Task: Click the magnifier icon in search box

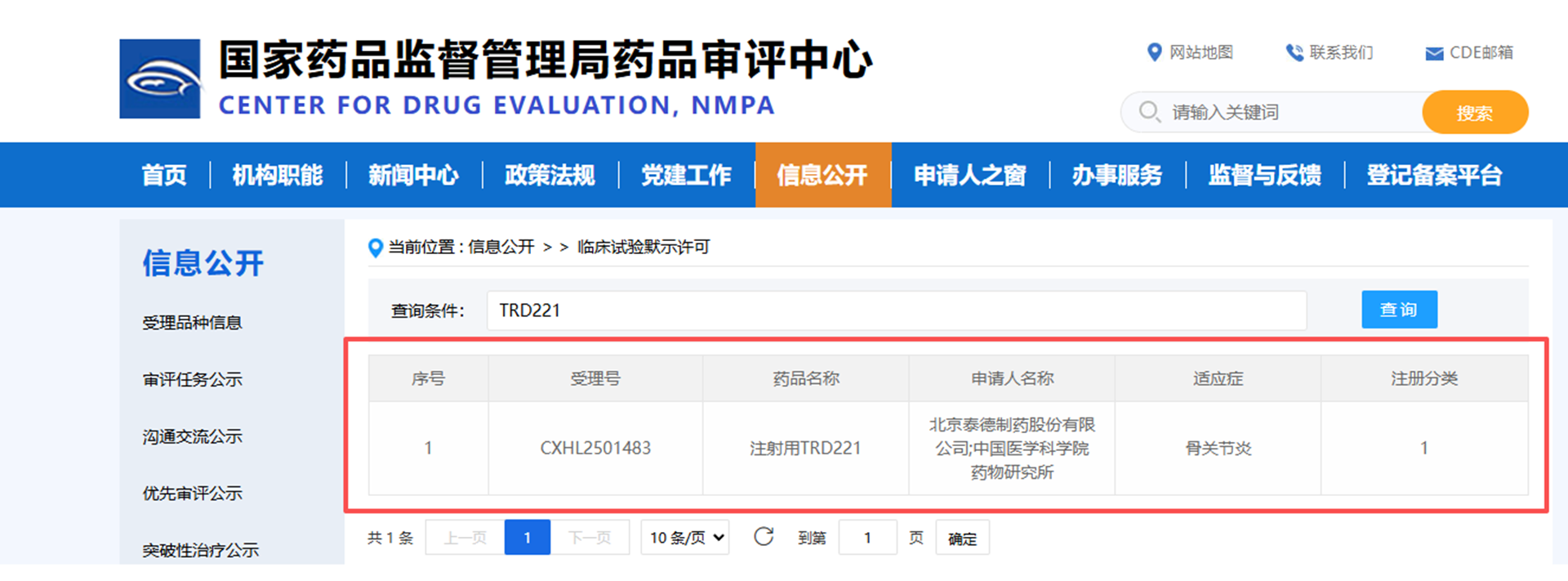Action: coord(1149,111)
